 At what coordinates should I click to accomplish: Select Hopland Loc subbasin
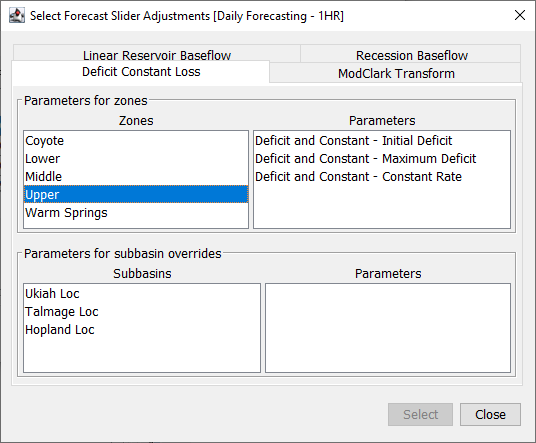click(x=142, y=330)
